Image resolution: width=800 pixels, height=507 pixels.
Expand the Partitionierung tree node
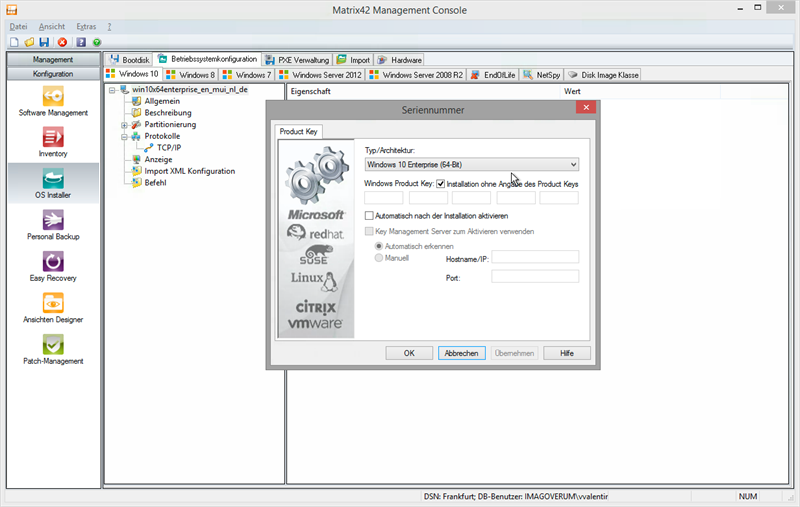pos(124,125)
